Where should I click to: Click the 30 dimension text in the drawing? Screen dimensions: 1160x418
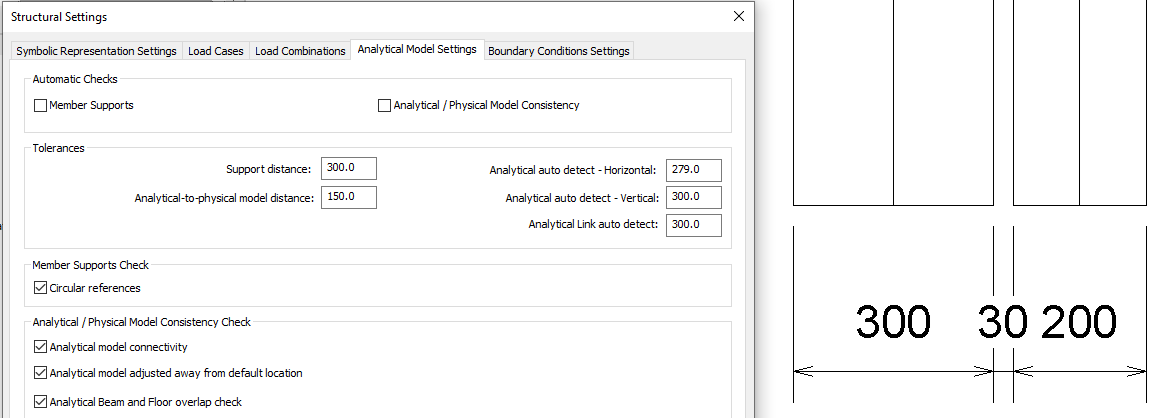tap(1002, 323)
